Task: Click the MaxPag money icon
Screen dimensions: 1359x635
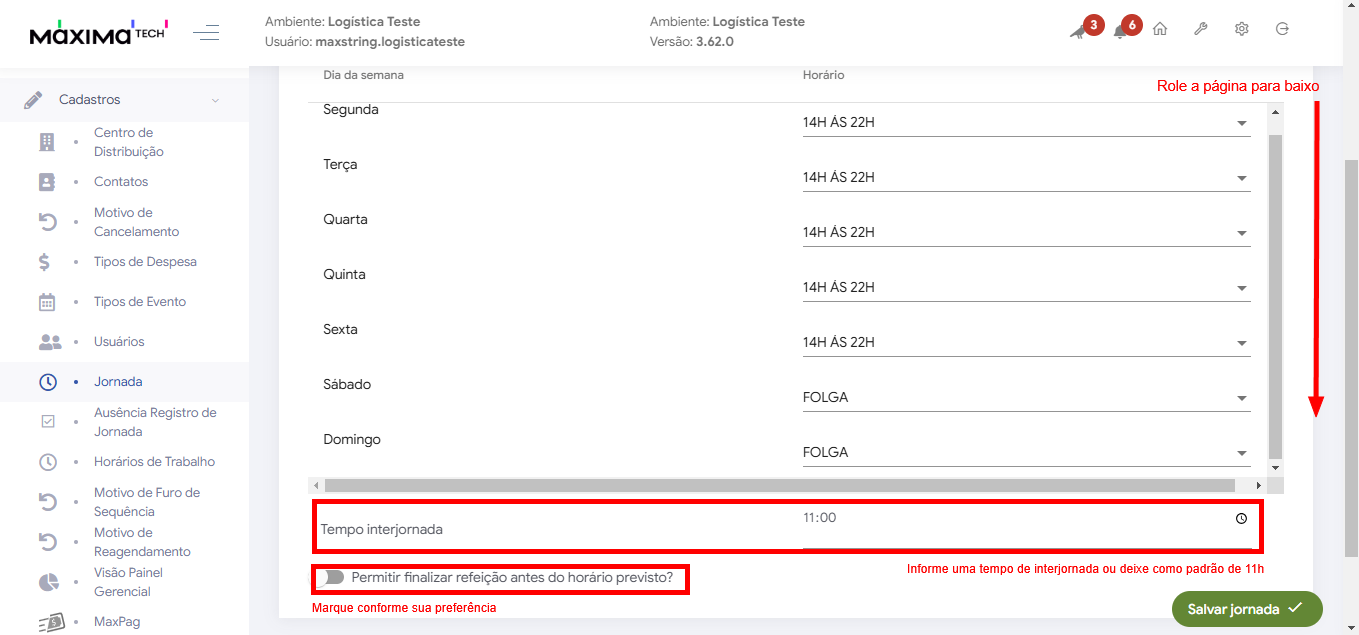Action: [x=50, y=622]
